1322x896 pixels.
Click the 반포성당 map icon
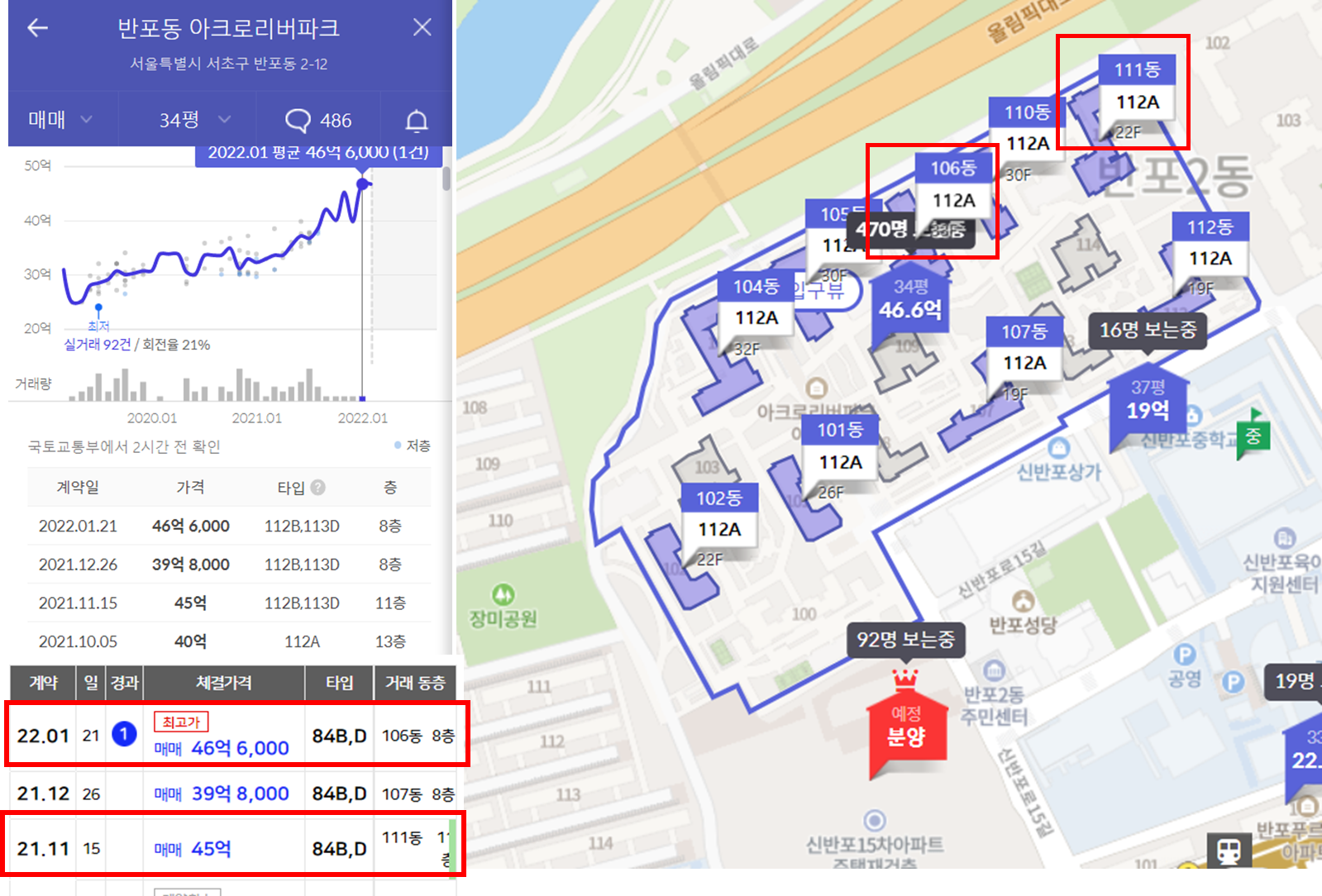(1023, 600)
